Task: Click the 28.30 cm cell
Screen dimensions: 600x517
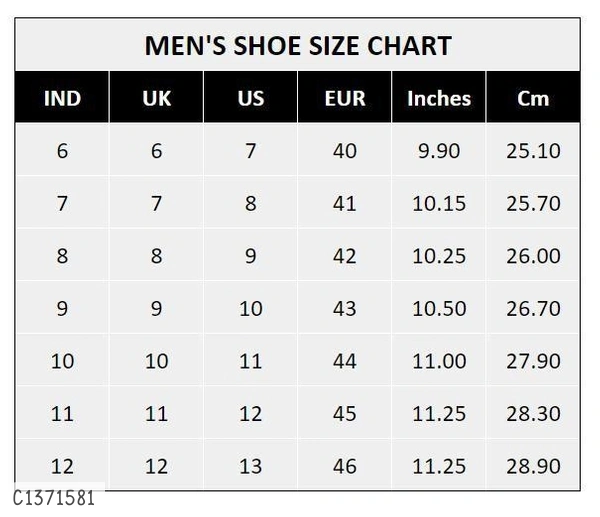Action: pos(533,413)
